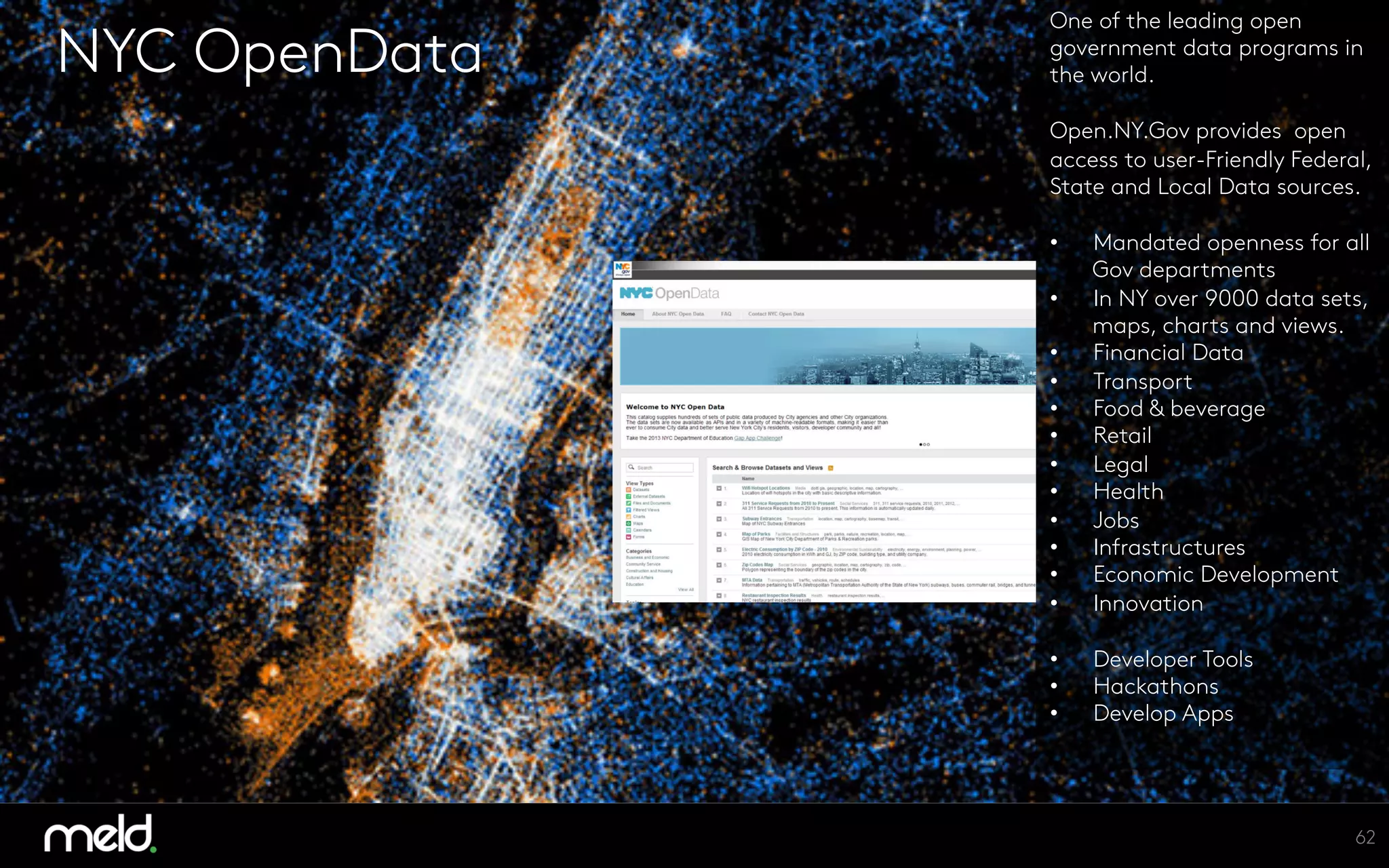
Task: Open the Subway Entrances dataset
Action: (762, 519)
